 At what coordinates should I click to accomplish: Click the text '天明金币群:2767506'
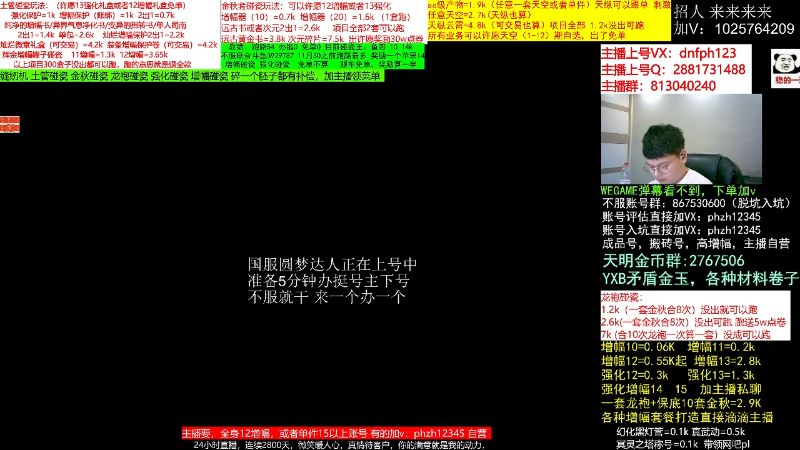[673, 261]
